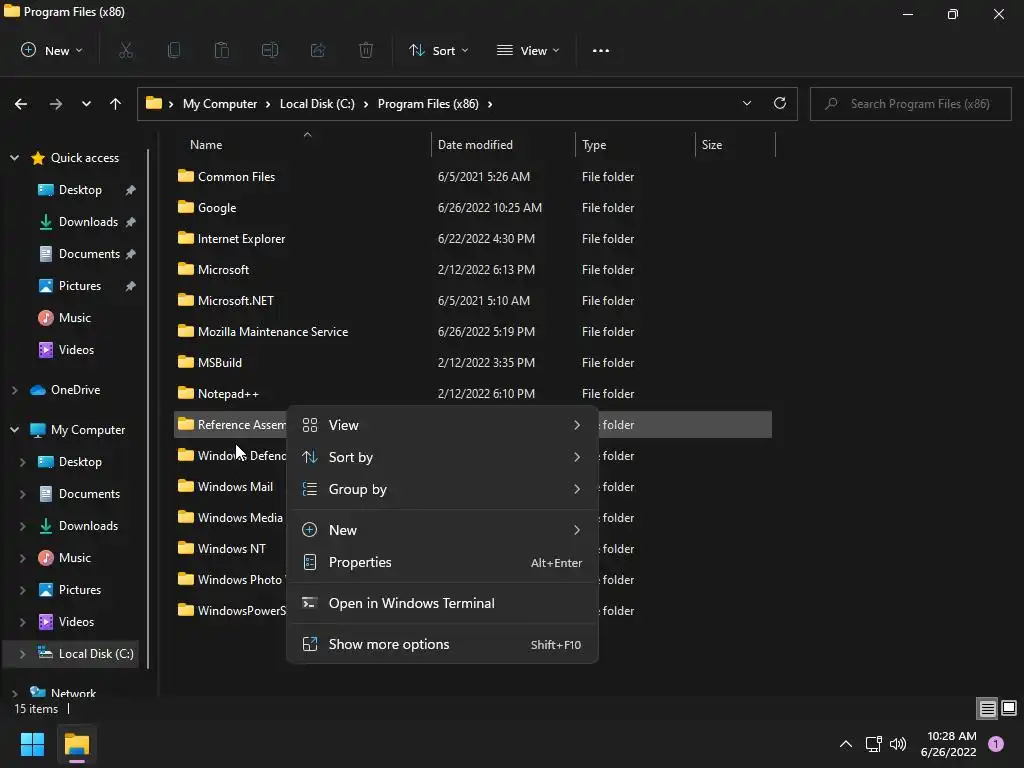Click File Explorer on the taskbar

click(x=76, y=744)
